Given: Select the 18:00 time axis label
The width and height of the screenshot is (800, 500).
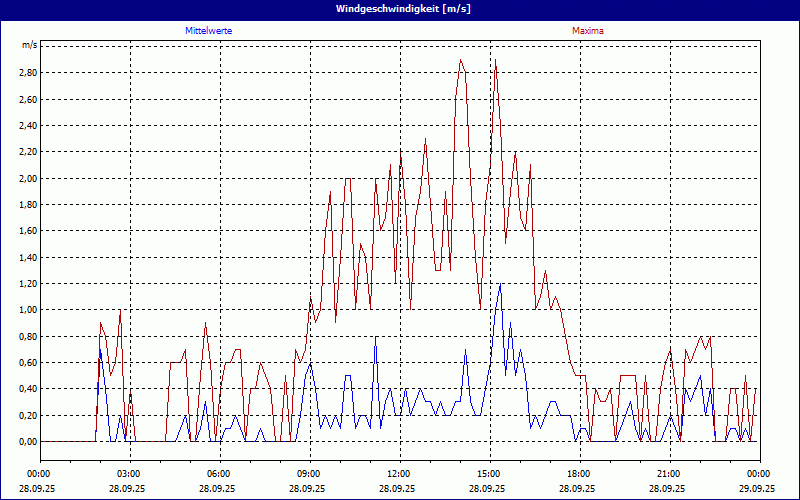Looking at the screenshot, I should click(x=579, y=473).
